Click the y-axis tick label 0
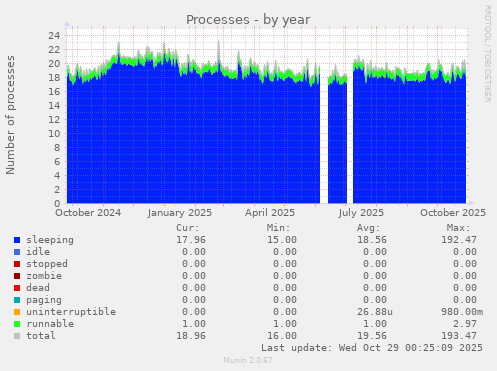 (x=57, y=203)
